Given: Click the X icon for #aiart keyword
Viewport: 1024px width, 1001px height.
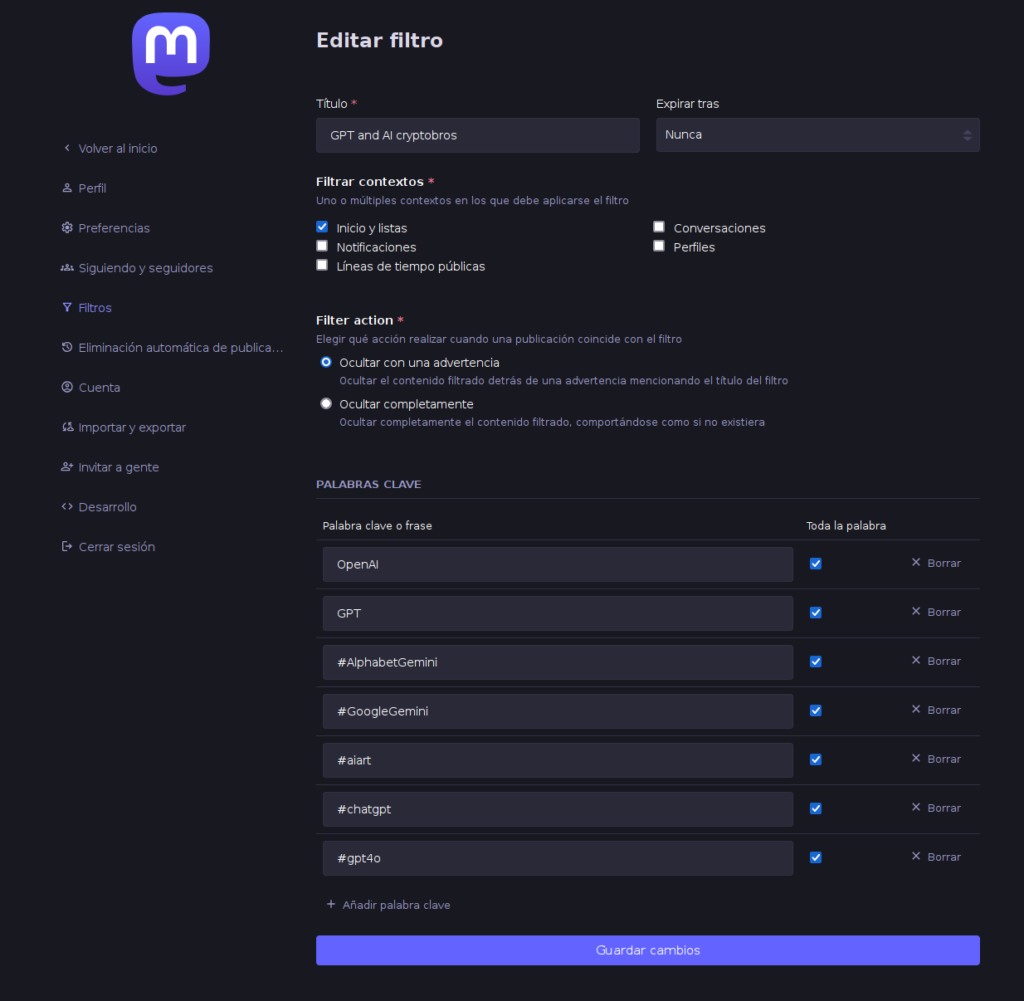Looking at the screenshot, I should pos(915,759).
